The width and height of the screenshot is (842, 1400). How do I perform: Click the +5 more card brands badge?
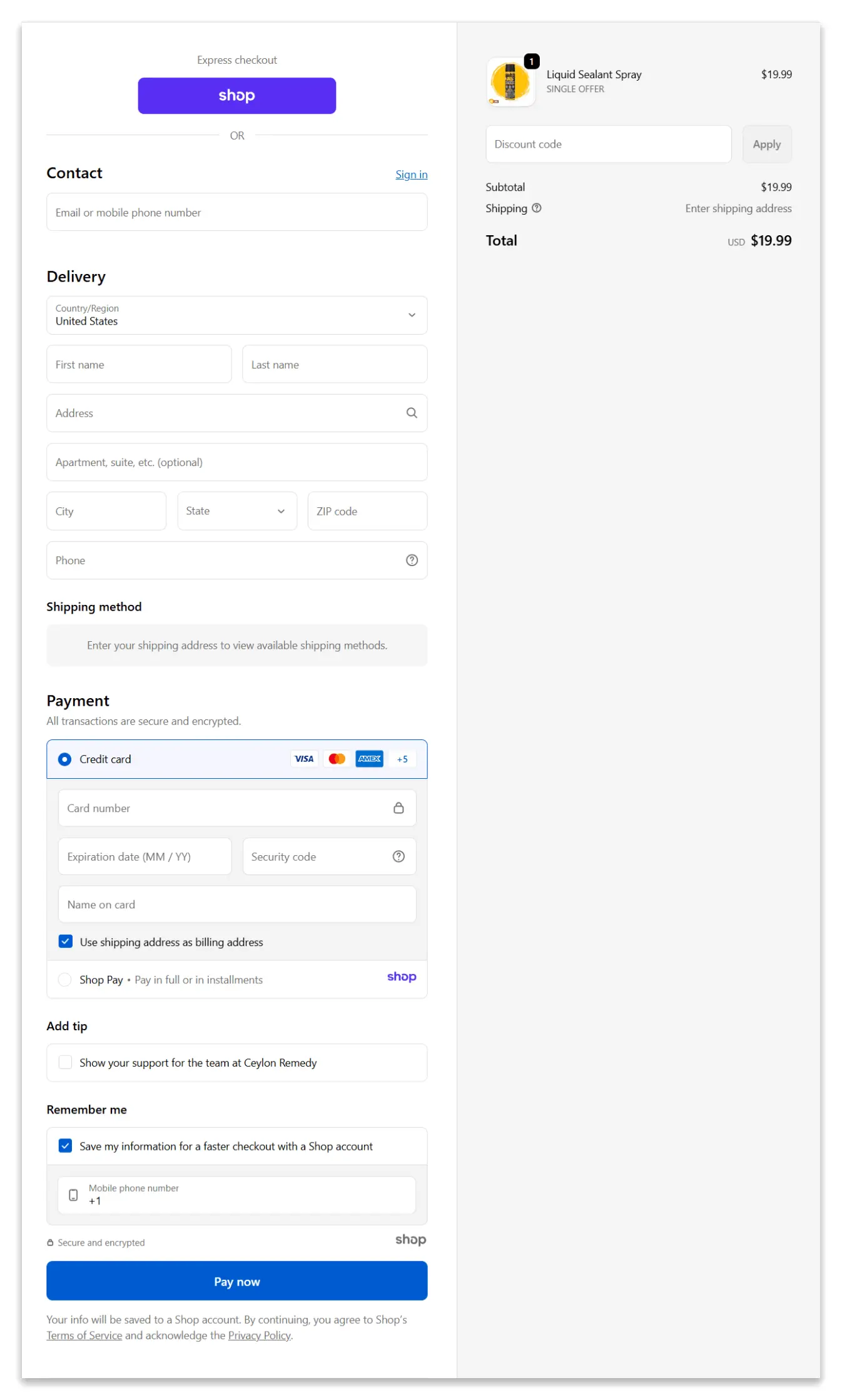(x=402, y=759)
